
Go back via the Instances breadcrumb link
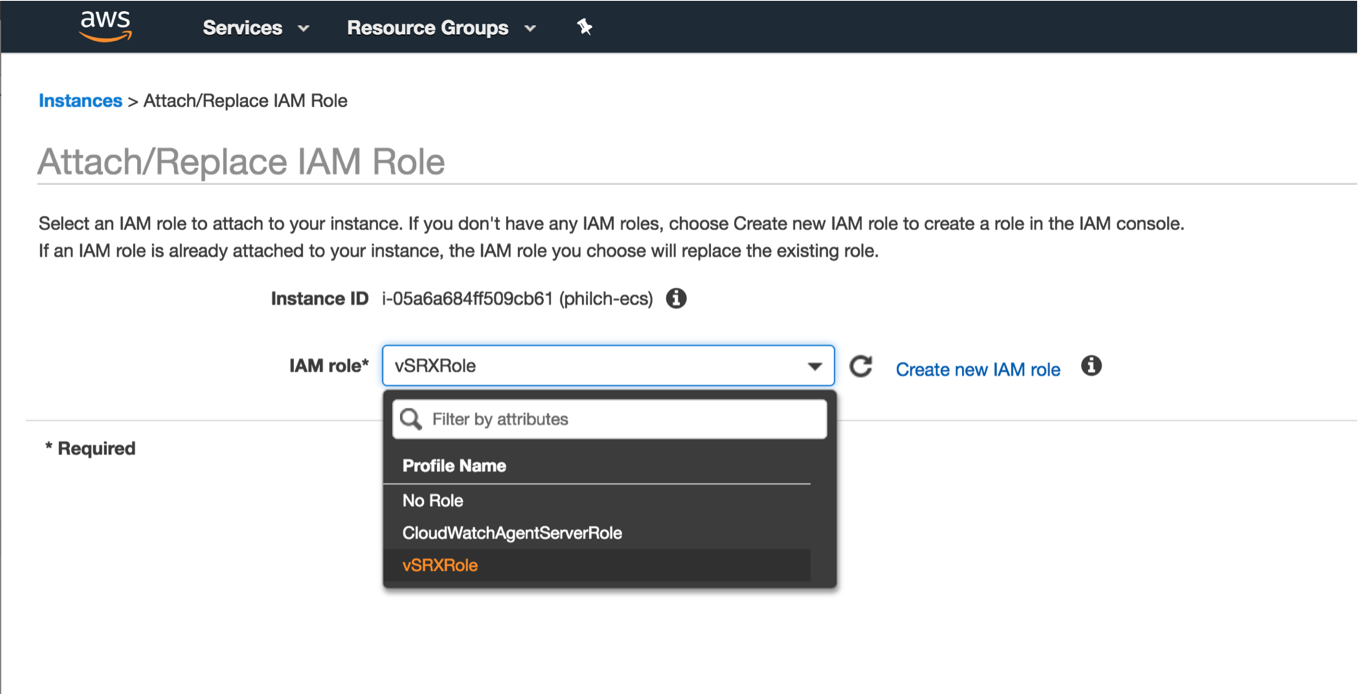pos(80,101)
